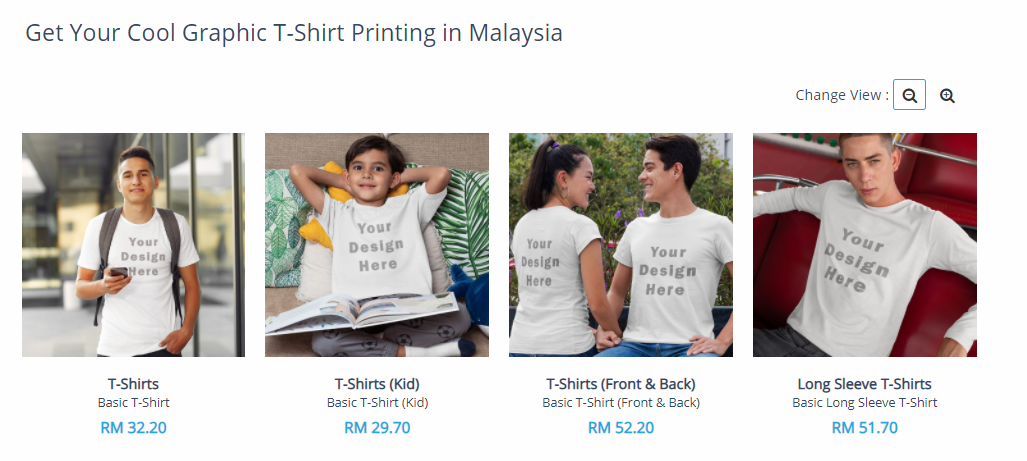Image resolution: width=1027 pixels, height=461 pixels.
Task: Select the Basic T-Shirt subtitle
Action: coord(134,402)
